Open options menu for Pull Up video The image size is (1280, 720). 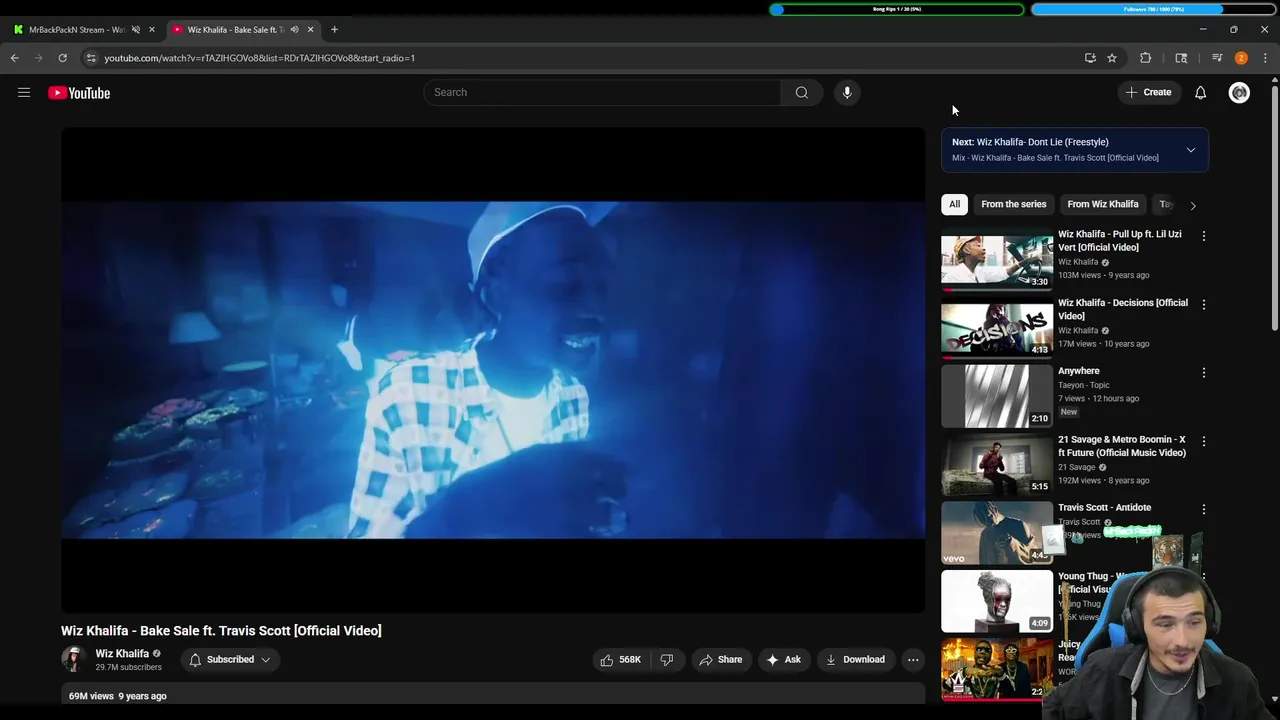[1203, 236]
